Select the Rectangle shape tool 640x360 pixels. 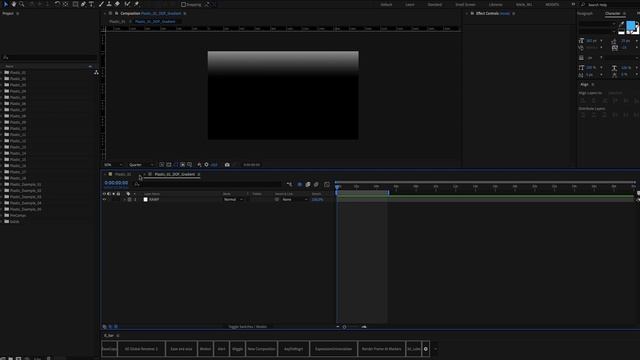[x=76, y=4]
